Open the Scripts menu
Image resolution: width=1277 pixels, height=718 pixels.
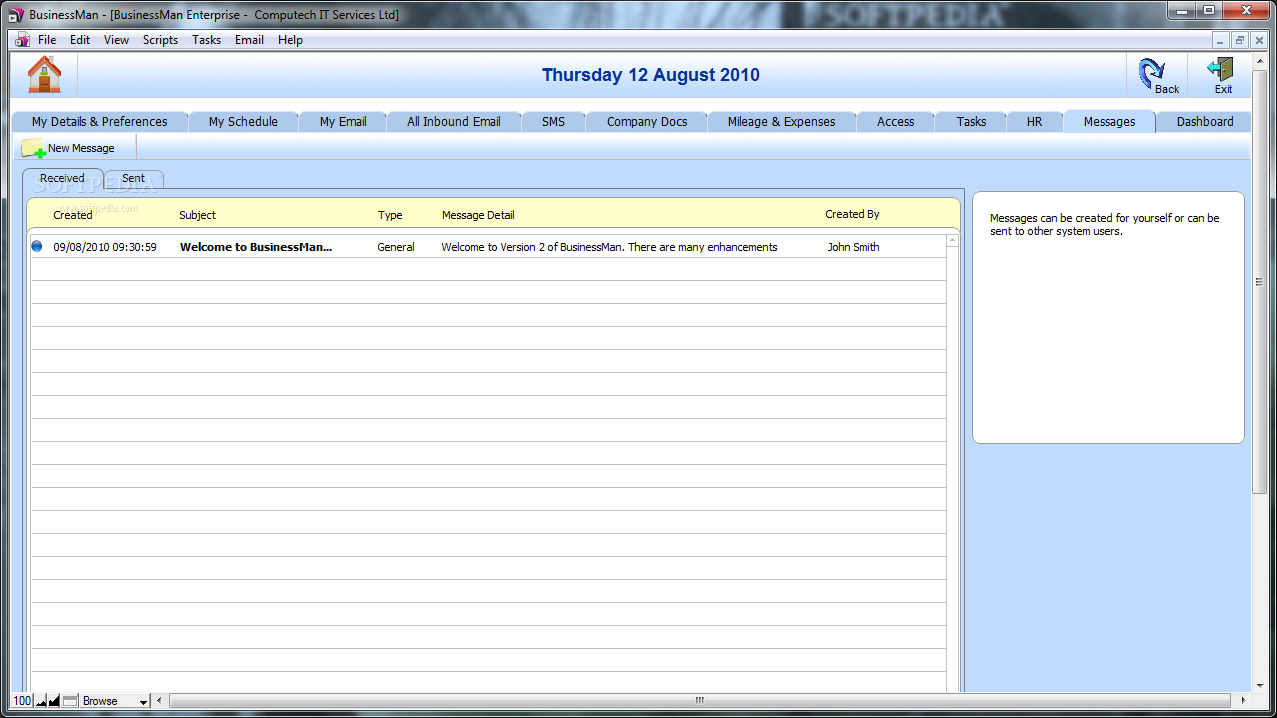coord(160,40)
